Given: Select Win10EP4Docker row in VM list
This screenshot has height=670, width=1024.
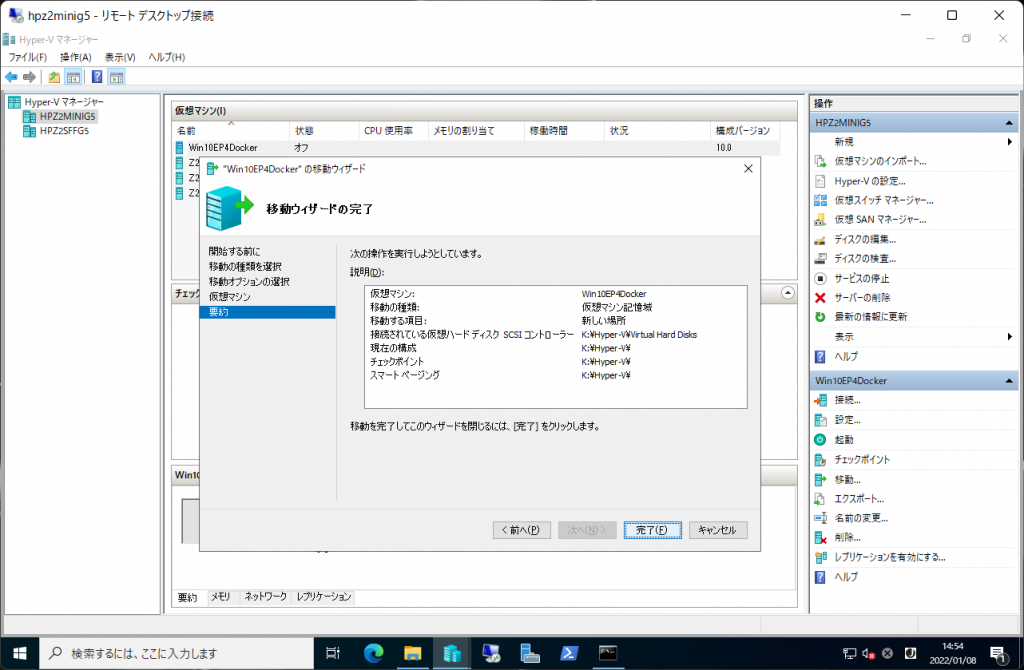Looking at the screenshot, I should (x=477, y=148).
